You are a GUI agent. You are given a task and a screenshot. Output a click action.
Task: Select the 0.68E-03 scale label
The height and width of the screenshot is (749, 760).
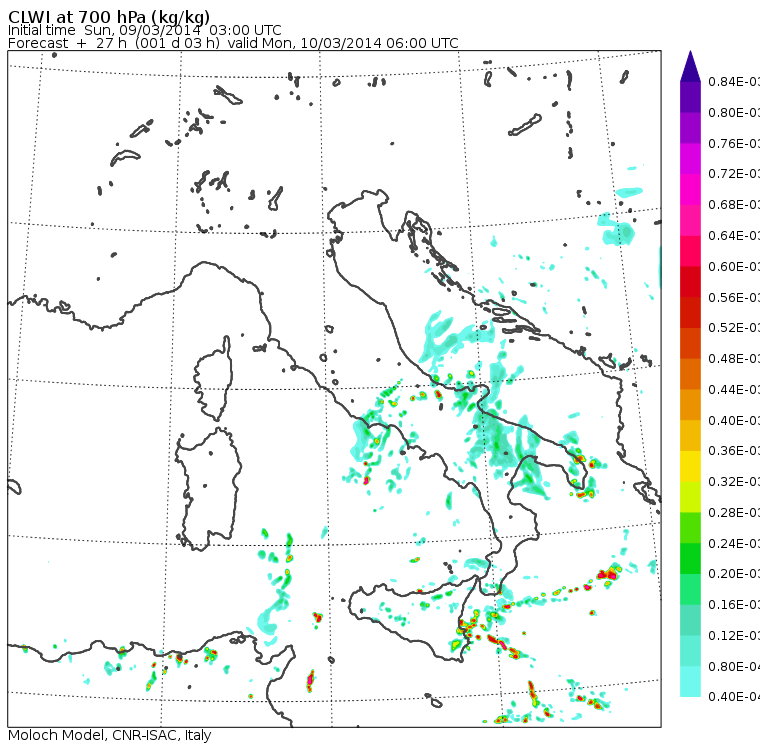pyautogui.click(x=734, y=205)
